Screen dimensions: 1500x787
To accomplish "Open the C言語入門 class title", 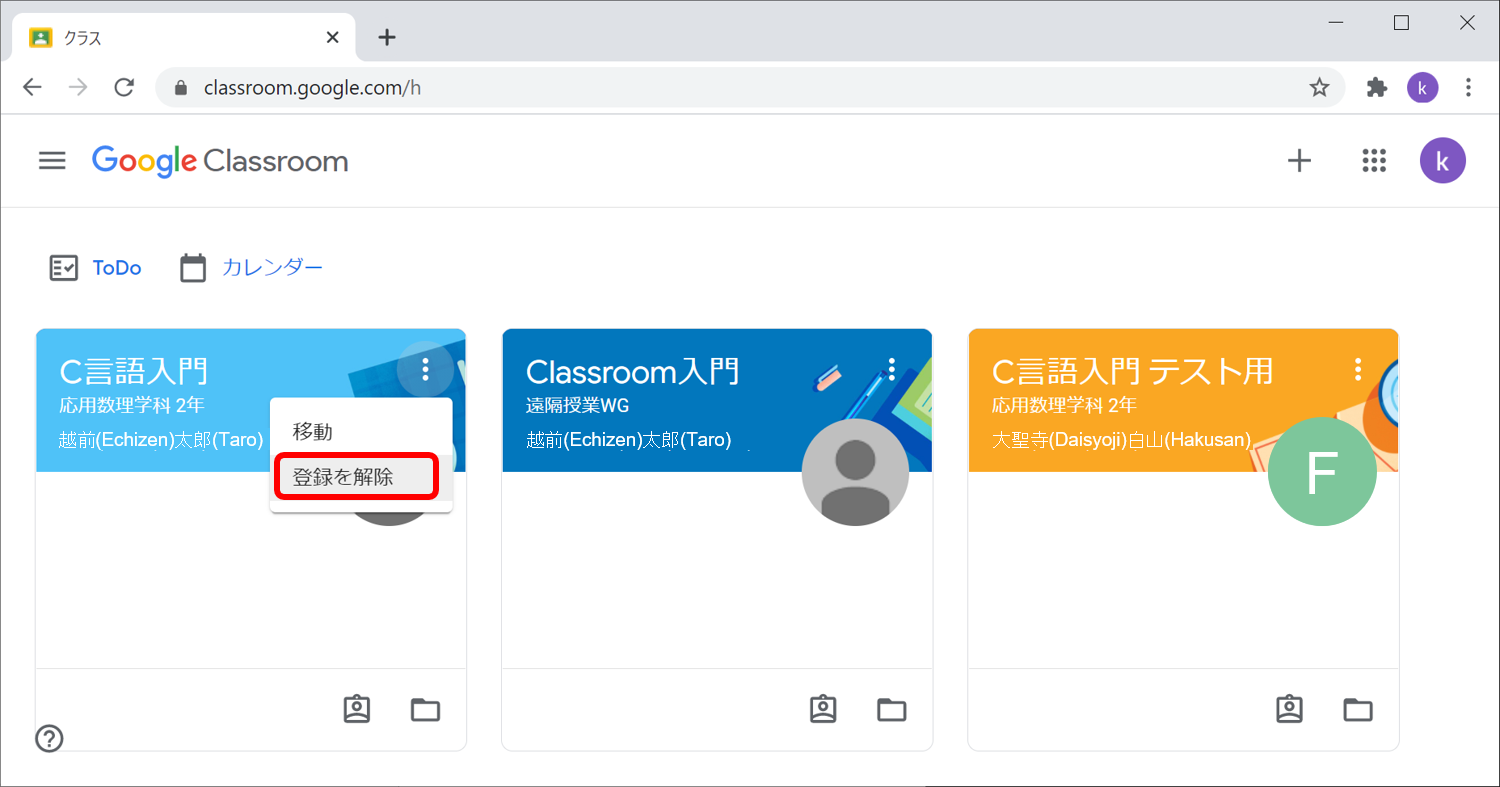I will [x=134, y=371].
